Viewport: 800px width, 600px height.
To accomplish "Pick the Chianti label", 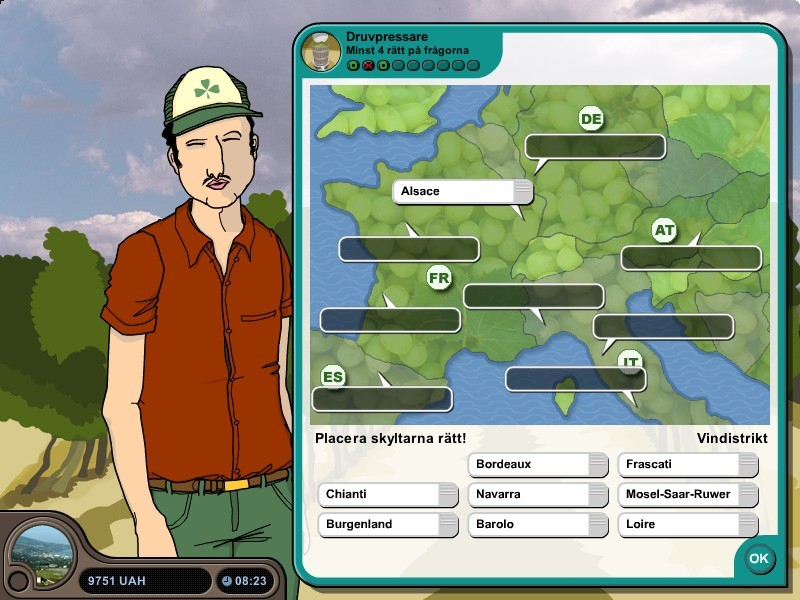I will 388,494.
